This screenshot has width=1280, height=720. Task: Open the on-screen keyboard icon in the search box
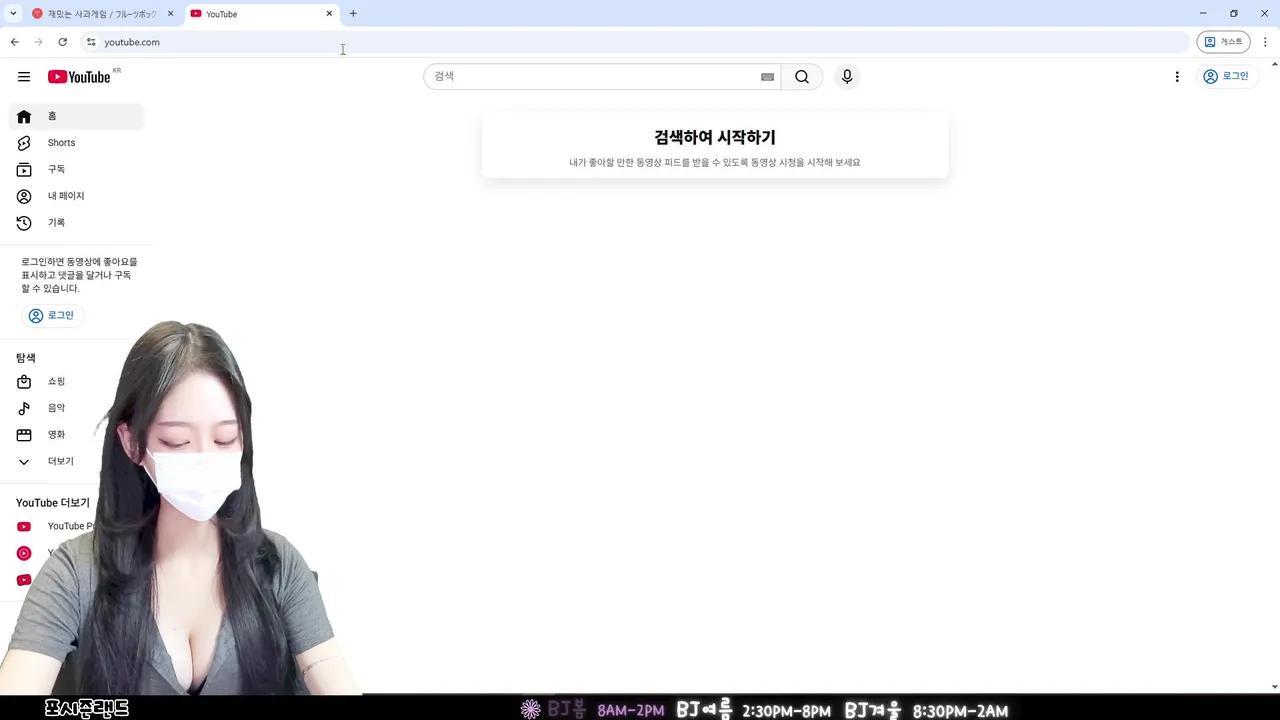[767, 77]
